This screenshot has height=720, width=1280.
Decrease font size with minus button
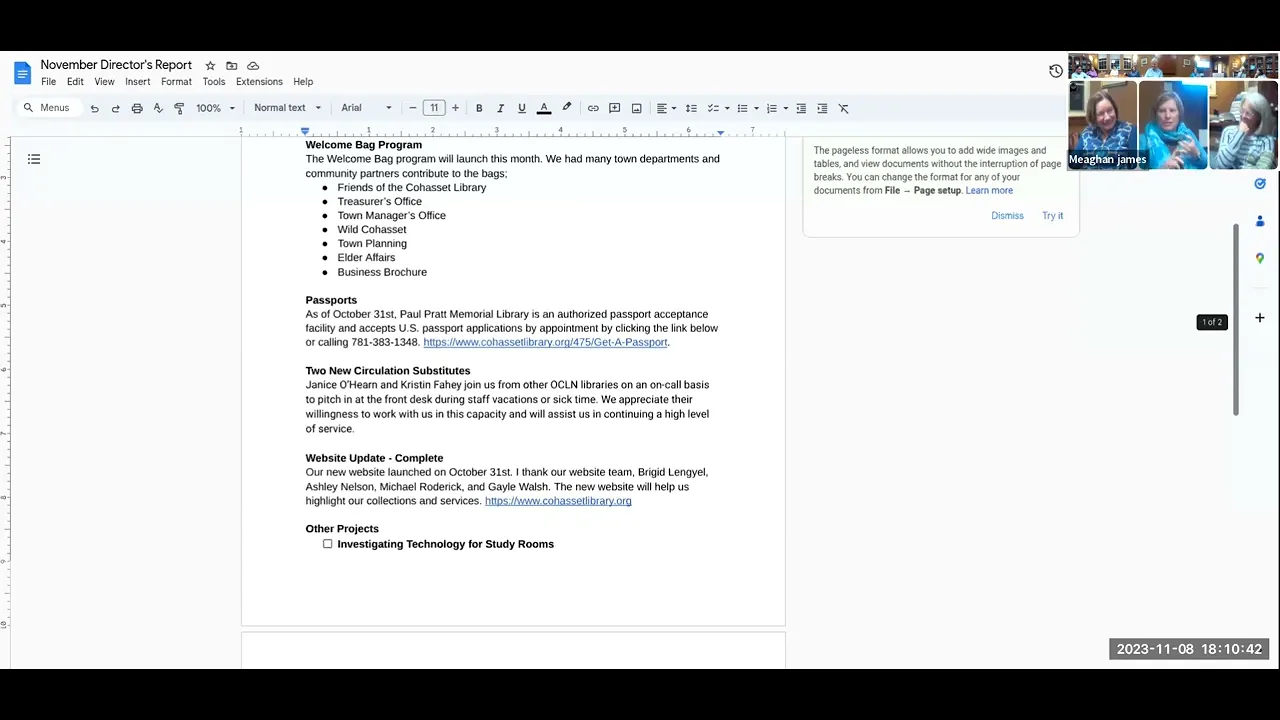coord(412,108)
